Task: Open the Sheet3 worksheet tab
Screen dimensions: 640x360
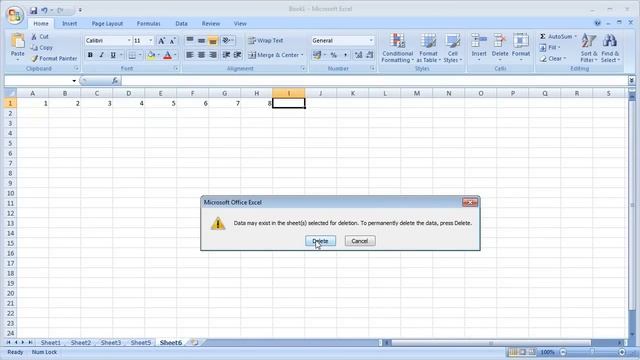Action: click(x=111, y=342)
